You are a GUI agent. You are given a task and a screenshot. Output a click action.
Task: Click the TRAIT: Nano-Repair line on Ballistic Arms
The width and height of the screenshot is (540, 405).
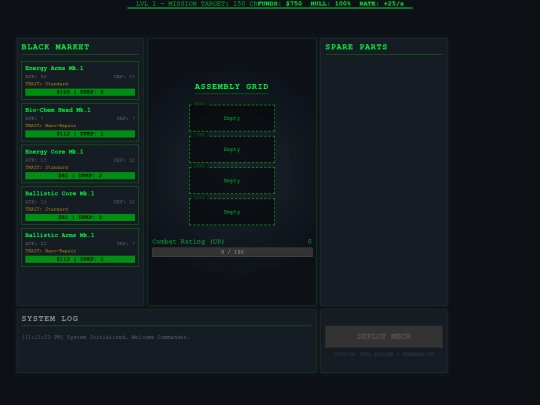pos(51,251)
